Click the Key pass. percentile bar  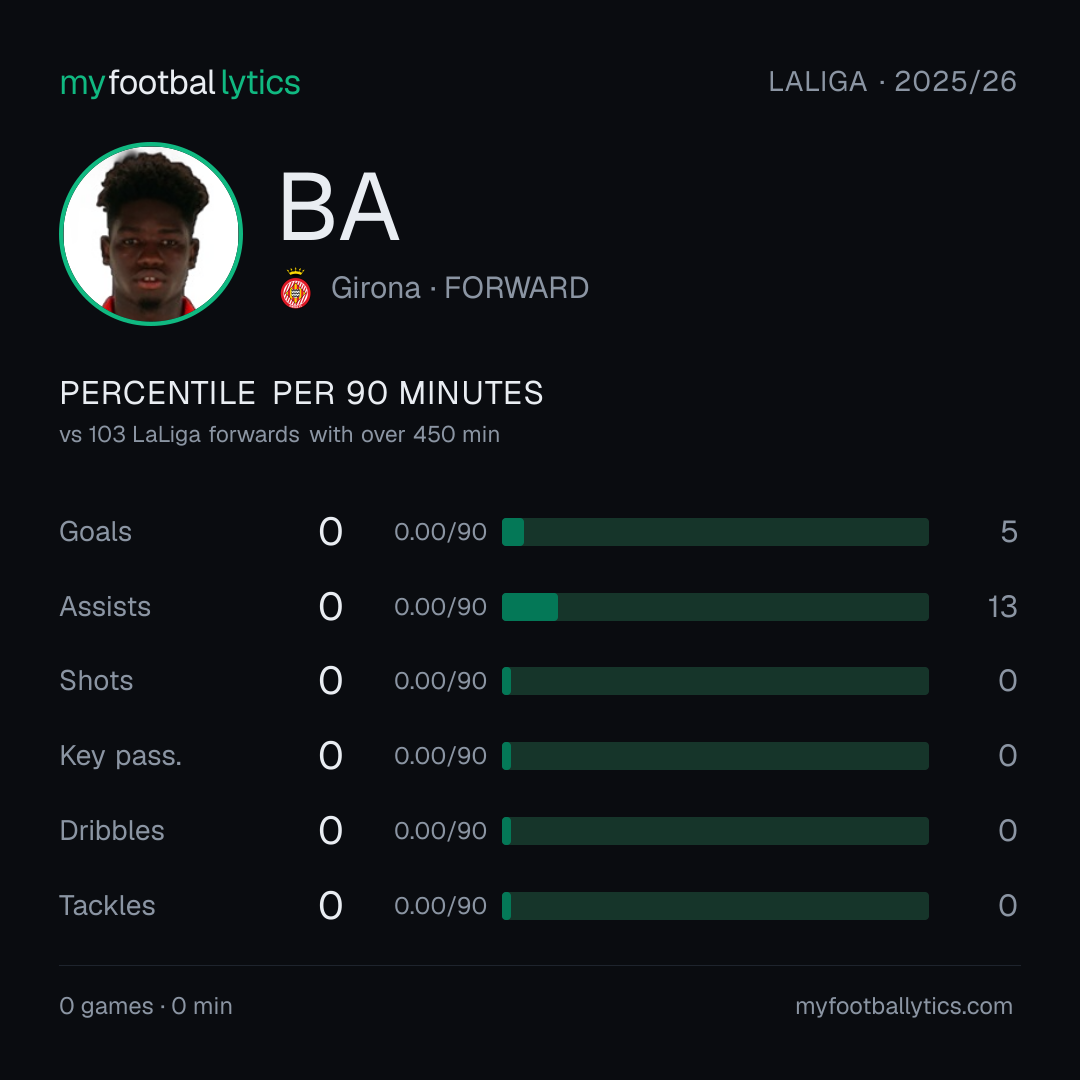click(715, 756)
